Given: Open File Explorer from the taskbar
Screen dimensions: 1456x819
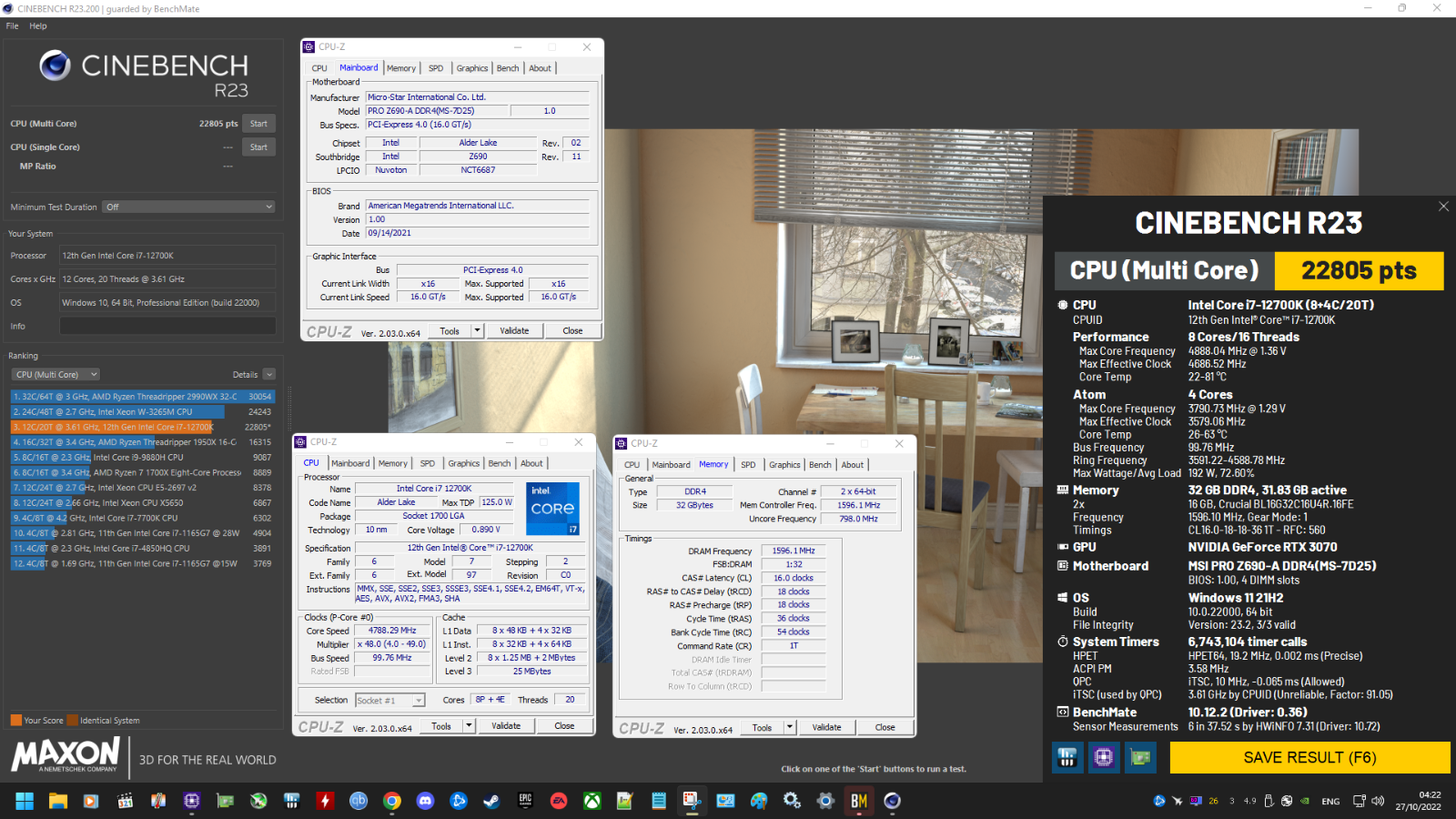Looking at the screenshot, I should tap(58, 801).
